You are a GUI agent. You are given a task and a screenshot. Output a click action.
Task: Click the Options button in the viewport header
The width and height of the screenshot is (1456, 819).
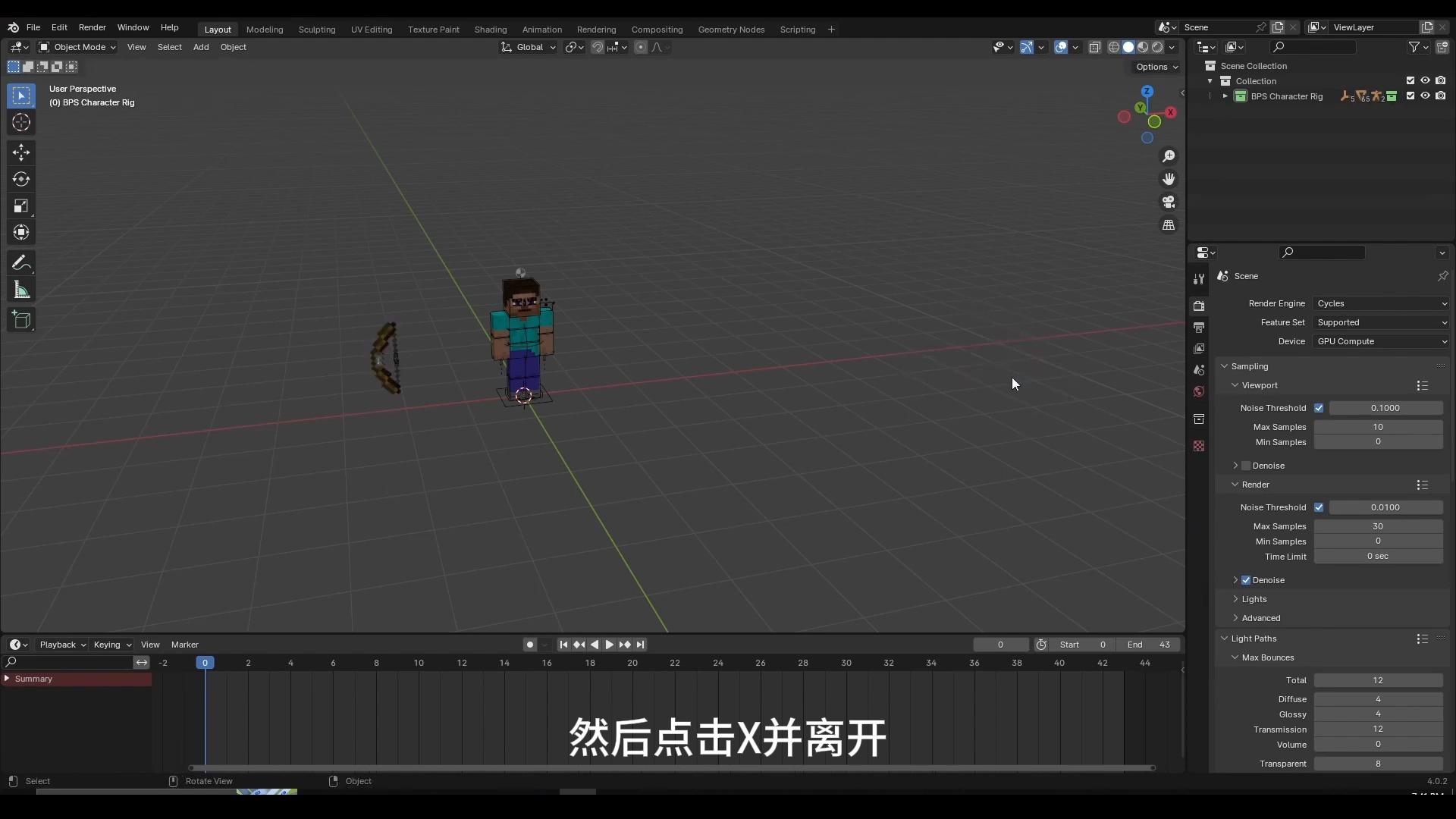(1157, 67)
